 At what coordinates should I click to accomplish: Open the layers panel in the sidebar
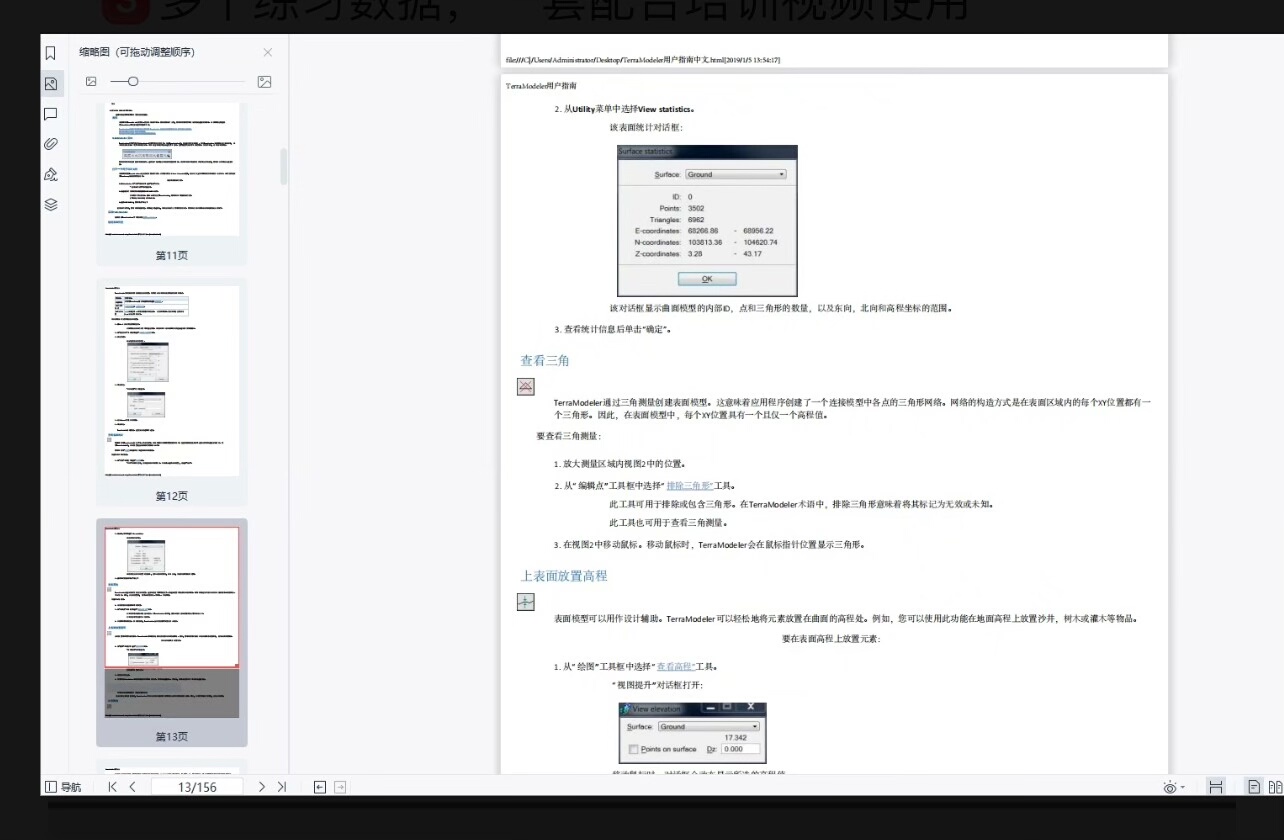point(51,204)
